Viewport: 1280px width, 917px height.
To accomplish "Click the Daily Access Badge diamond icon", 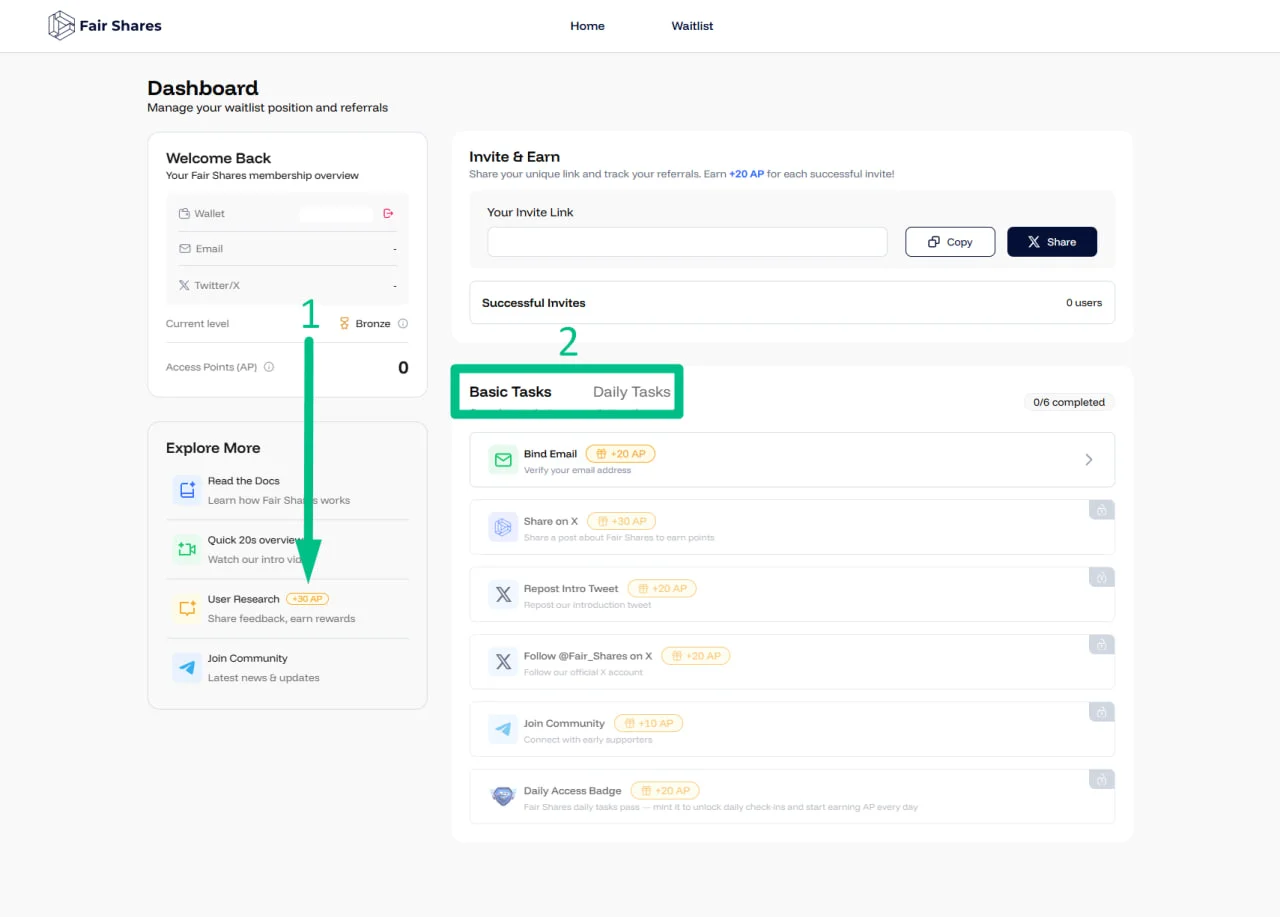I will click(x=503, y=797).
